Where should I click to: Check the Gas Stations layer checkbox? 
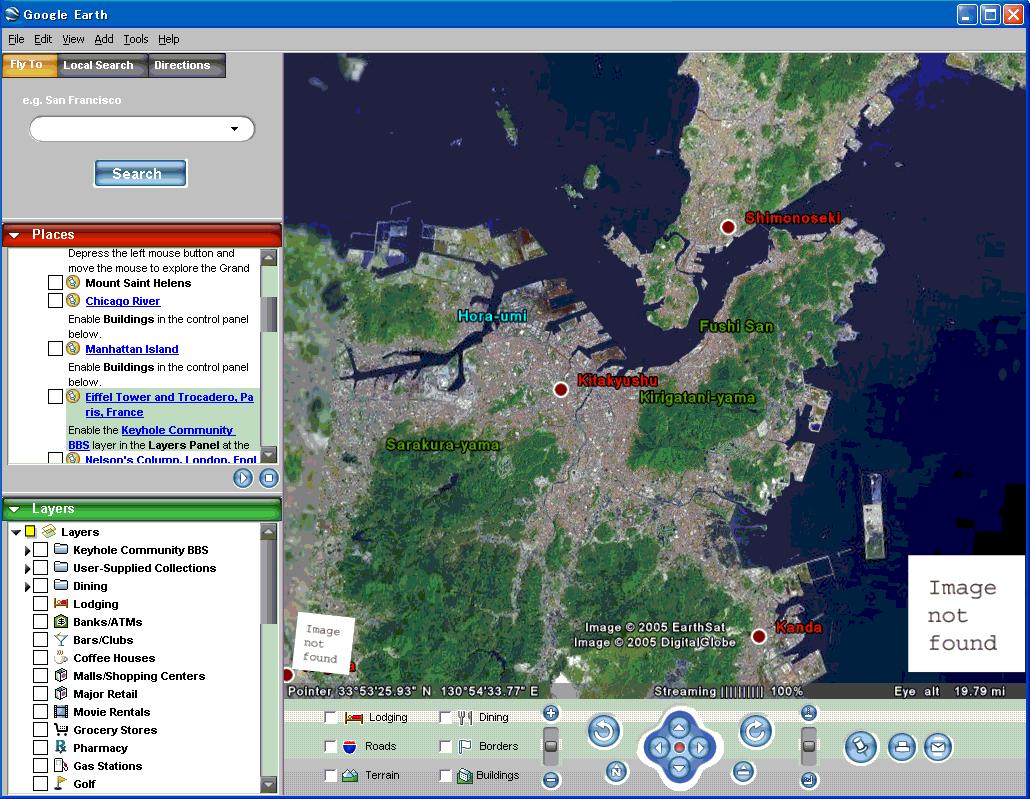coord(40,765)
